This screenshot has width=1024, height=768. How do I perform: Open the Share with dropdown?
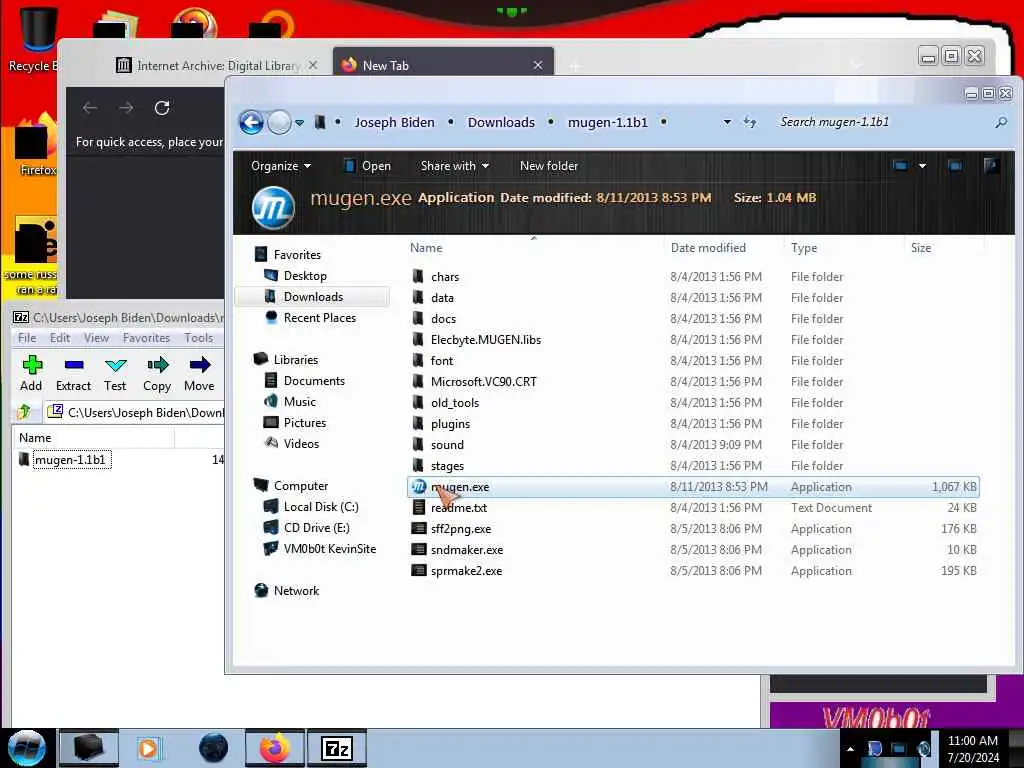pyautogui.click(x=455, y=166)
